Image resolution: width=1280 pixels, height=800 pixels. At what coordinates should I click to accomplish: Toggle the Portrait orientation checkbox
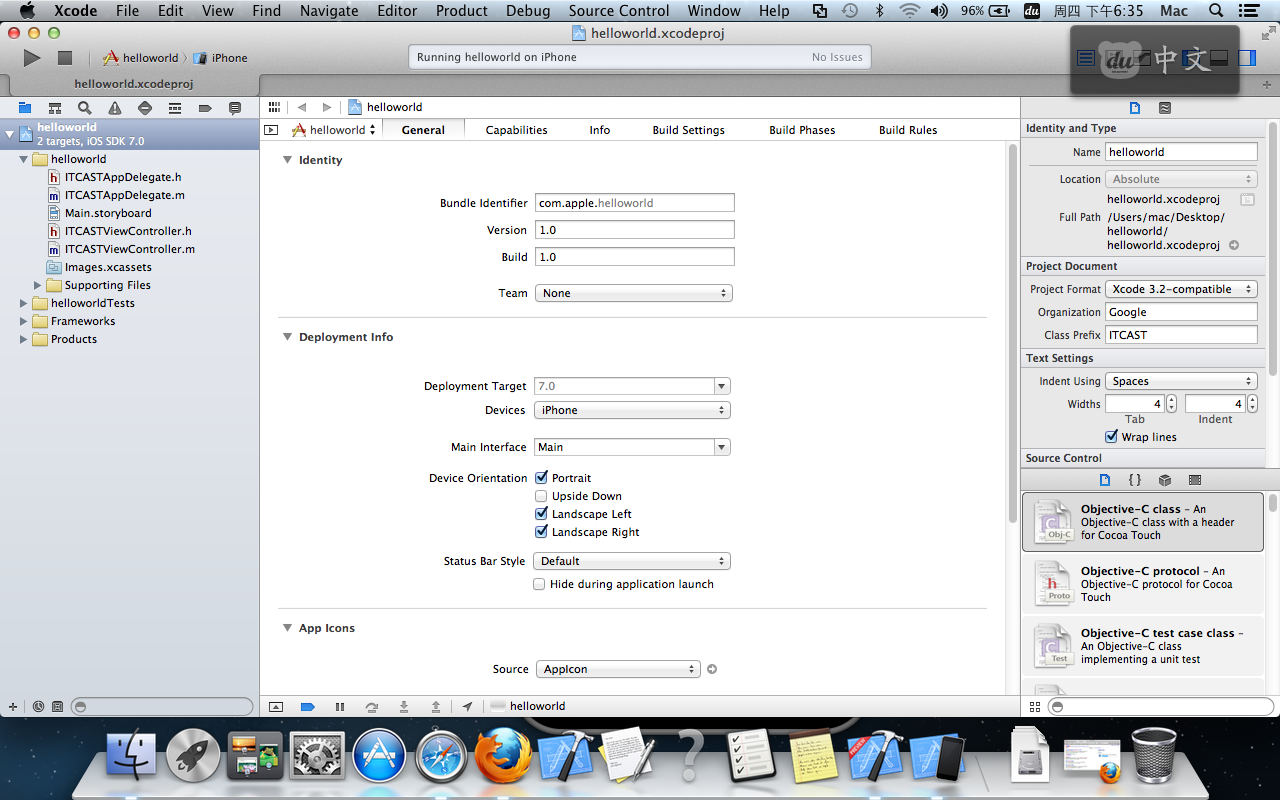pyautogui.click(x=541, y=478)
